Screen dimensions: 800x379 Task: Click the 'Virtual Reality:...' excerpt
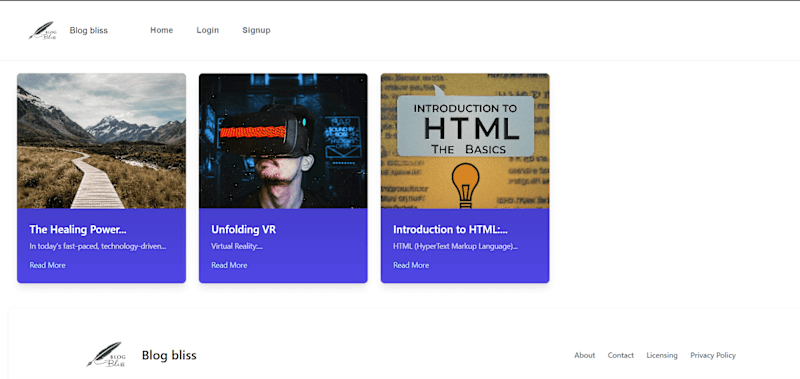click(x=237, y=246)
